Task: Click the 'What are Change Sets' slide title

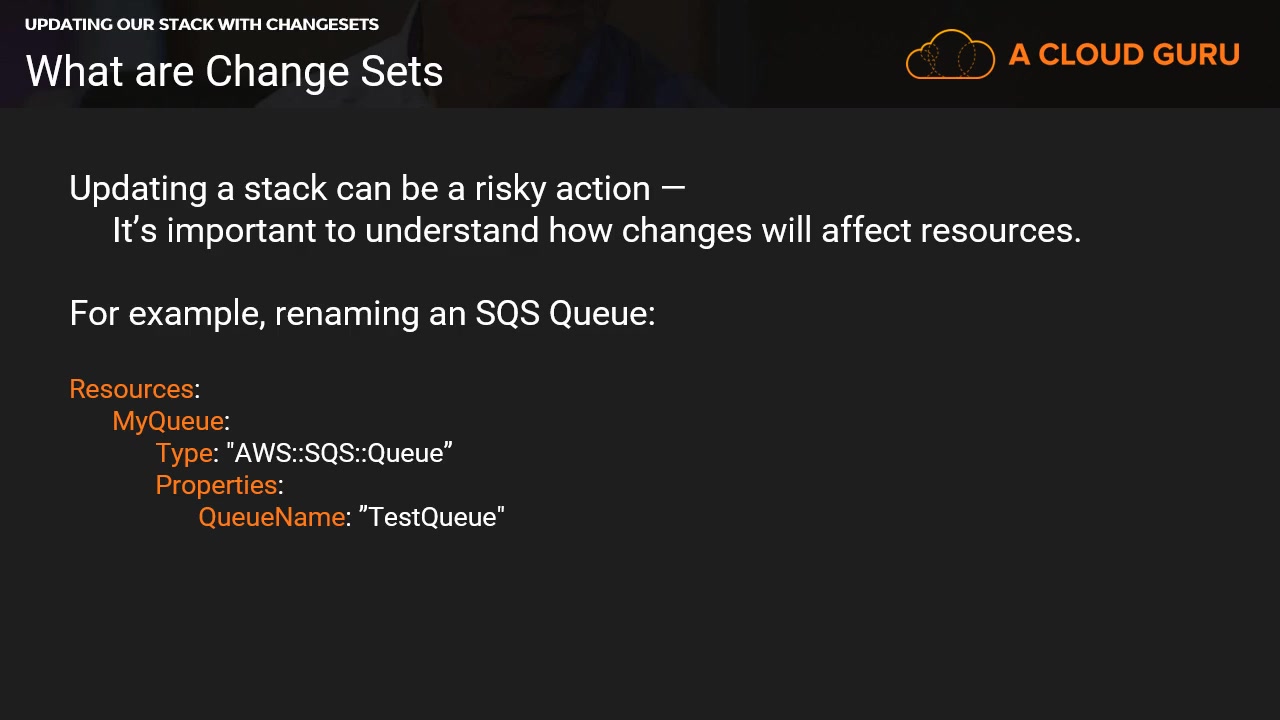Action: (234, 72)
